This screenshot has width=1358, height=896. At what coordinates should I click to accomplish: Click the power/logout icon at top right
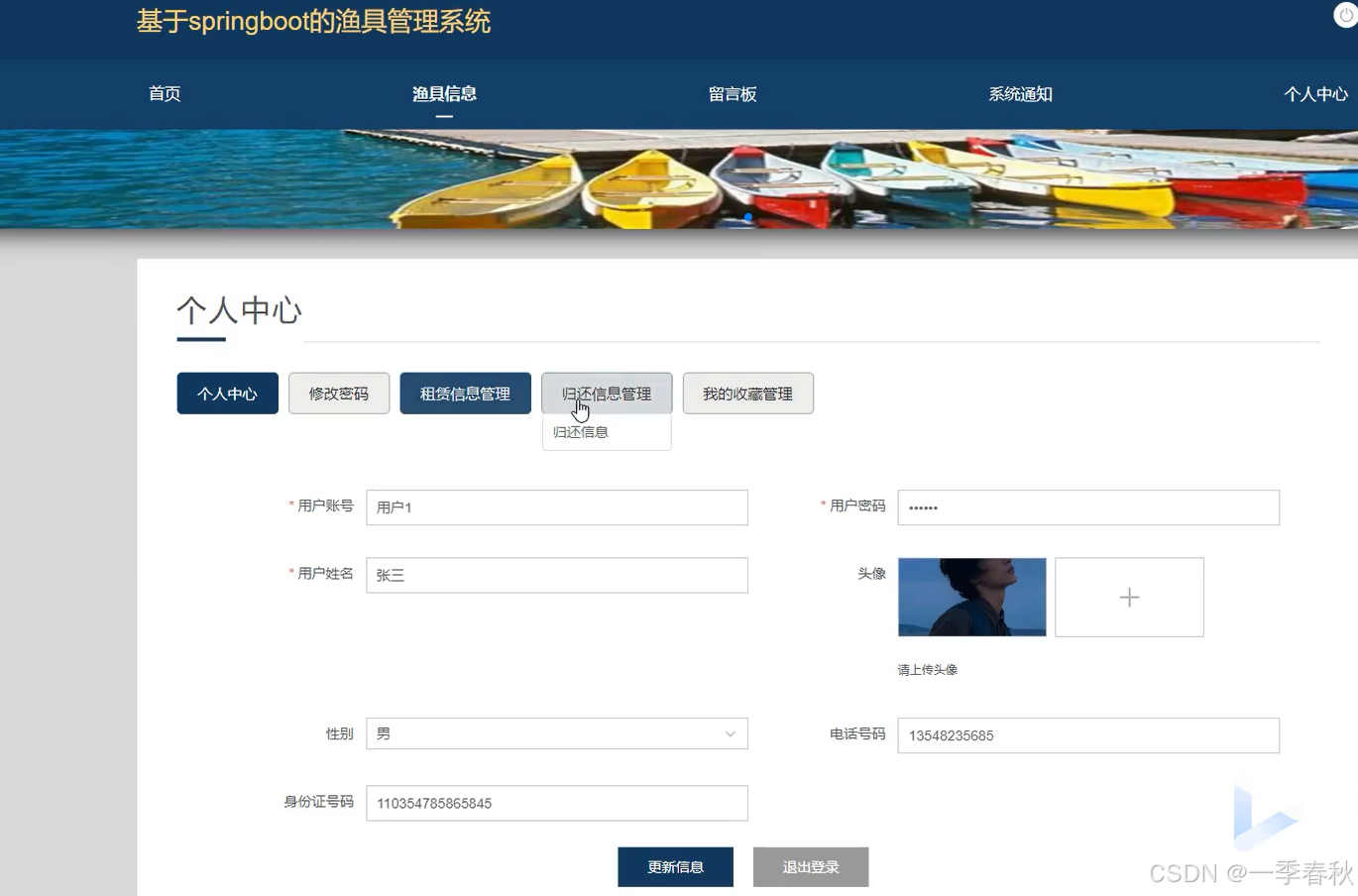(x=1344, y=15)
